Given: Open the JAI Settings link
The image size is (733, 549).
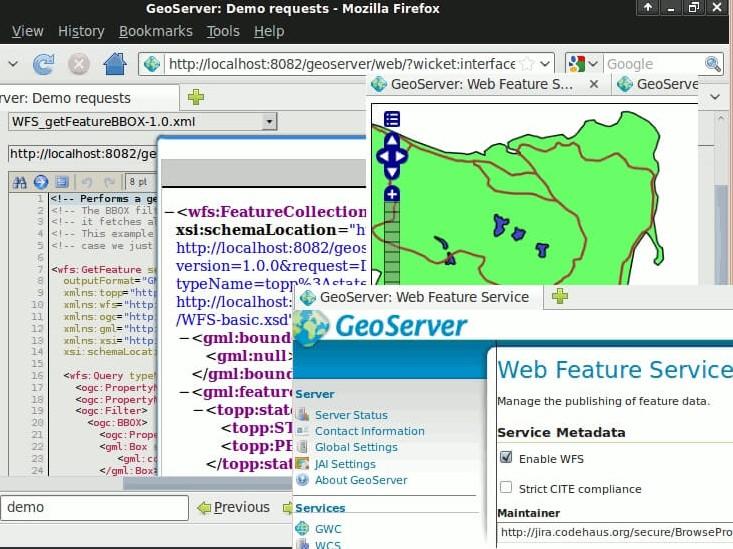Looking at the screenshot, I should coord(345,464).
